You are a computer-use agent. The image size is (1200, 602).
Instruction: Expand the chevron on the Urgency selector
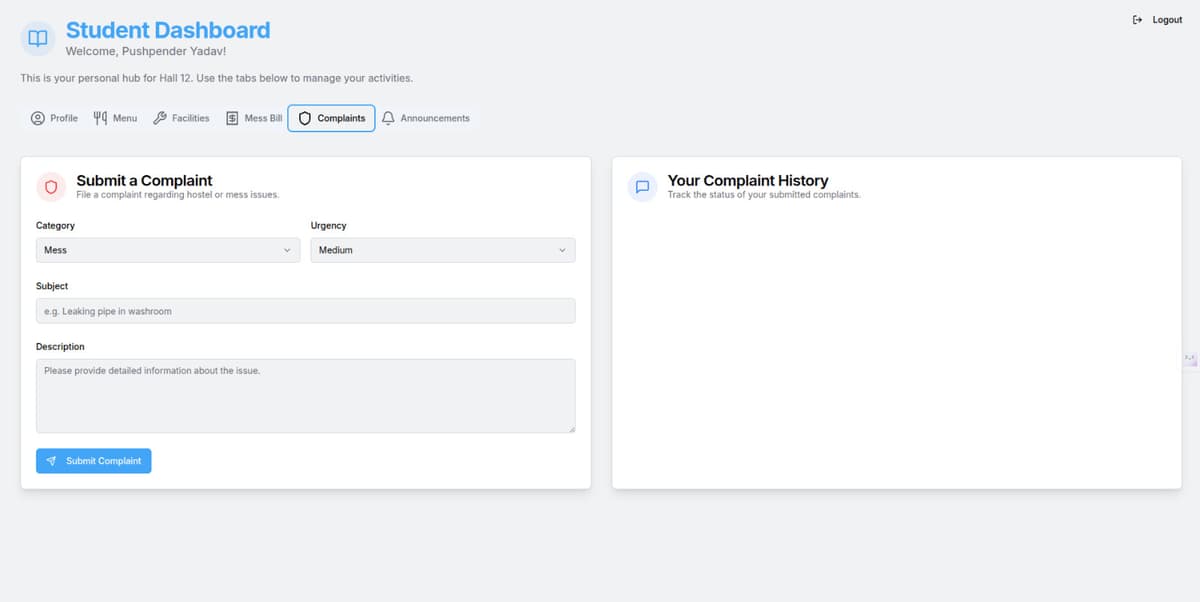(x=563, y=250)
